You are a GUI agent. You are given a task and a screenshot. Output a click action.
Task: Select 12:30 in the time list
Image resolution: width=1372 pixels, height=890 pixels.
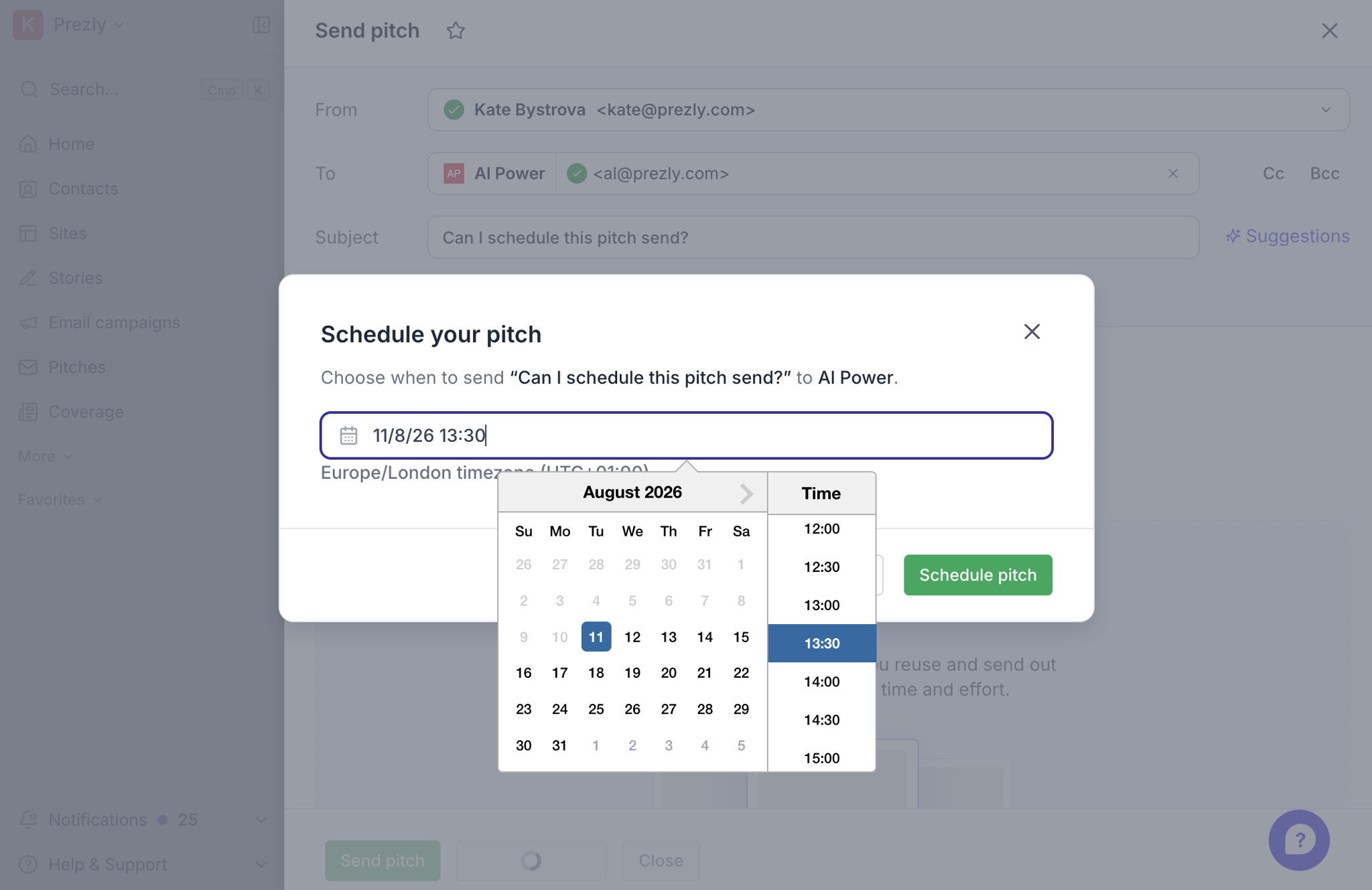(821, 567)
